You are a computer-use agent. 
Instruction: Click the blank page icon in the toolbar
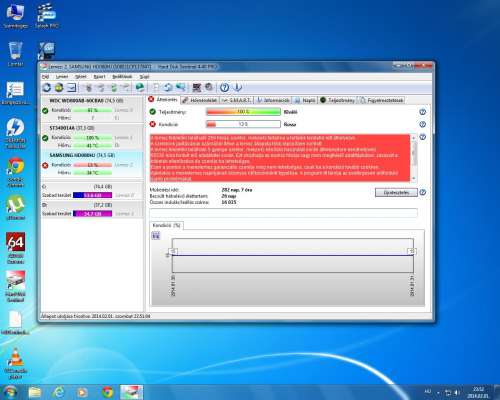(x=156, y=87)
